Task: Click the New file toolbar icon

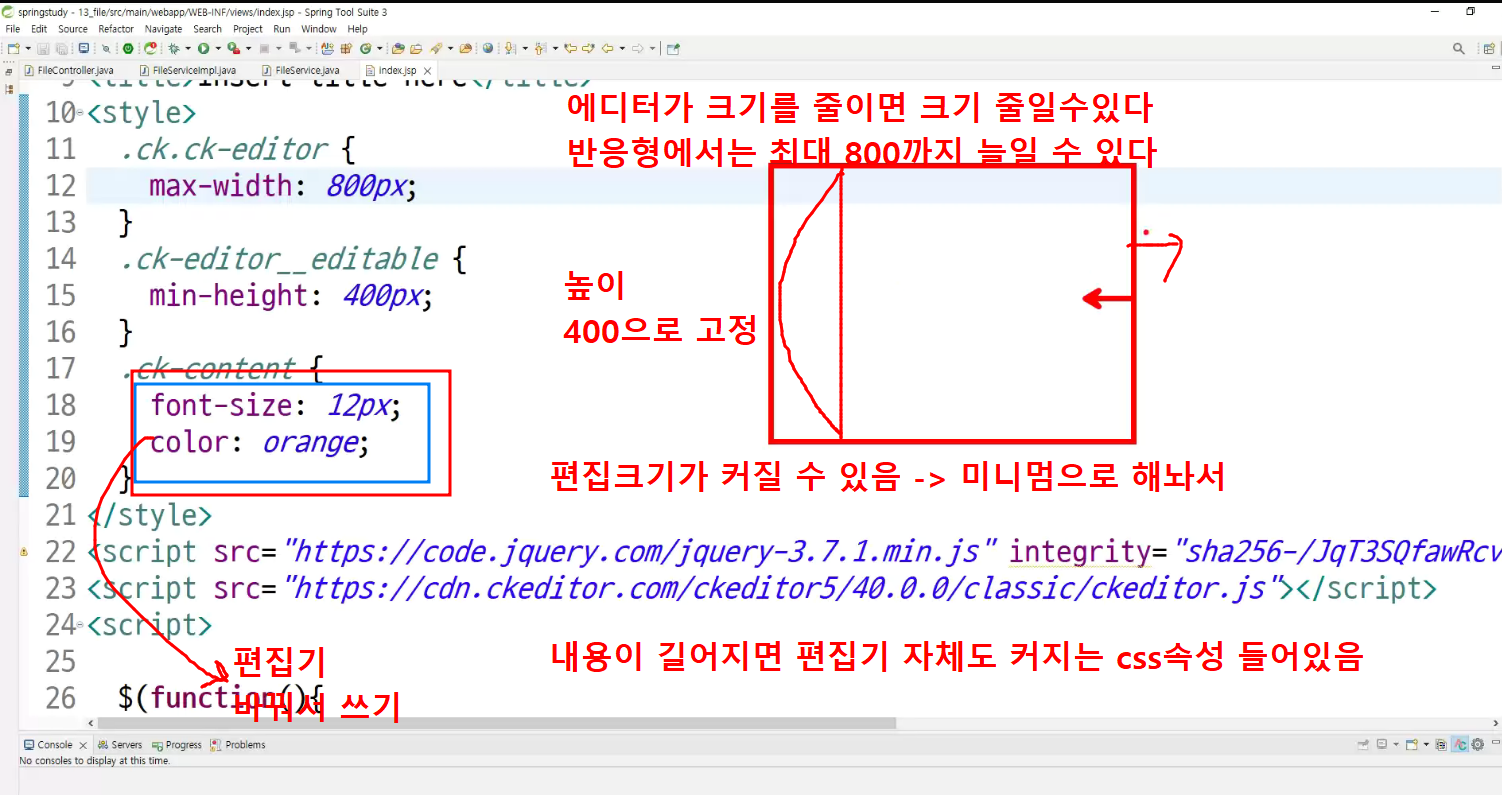Action: click(x=14, y=48)
